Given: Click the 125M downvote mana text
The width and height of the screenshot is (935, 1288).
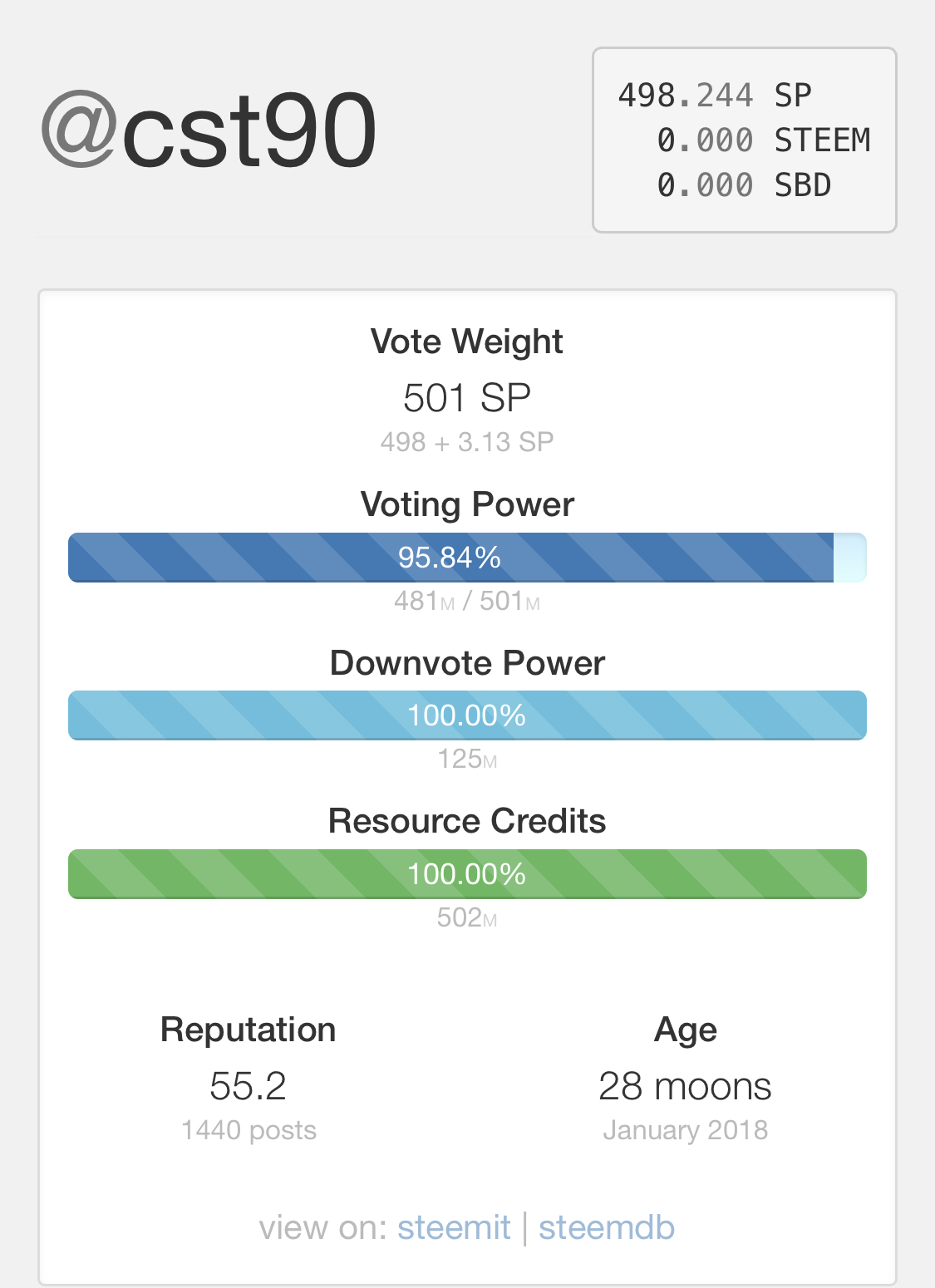Looking at the screenshot, I should (x=467, y=760).
